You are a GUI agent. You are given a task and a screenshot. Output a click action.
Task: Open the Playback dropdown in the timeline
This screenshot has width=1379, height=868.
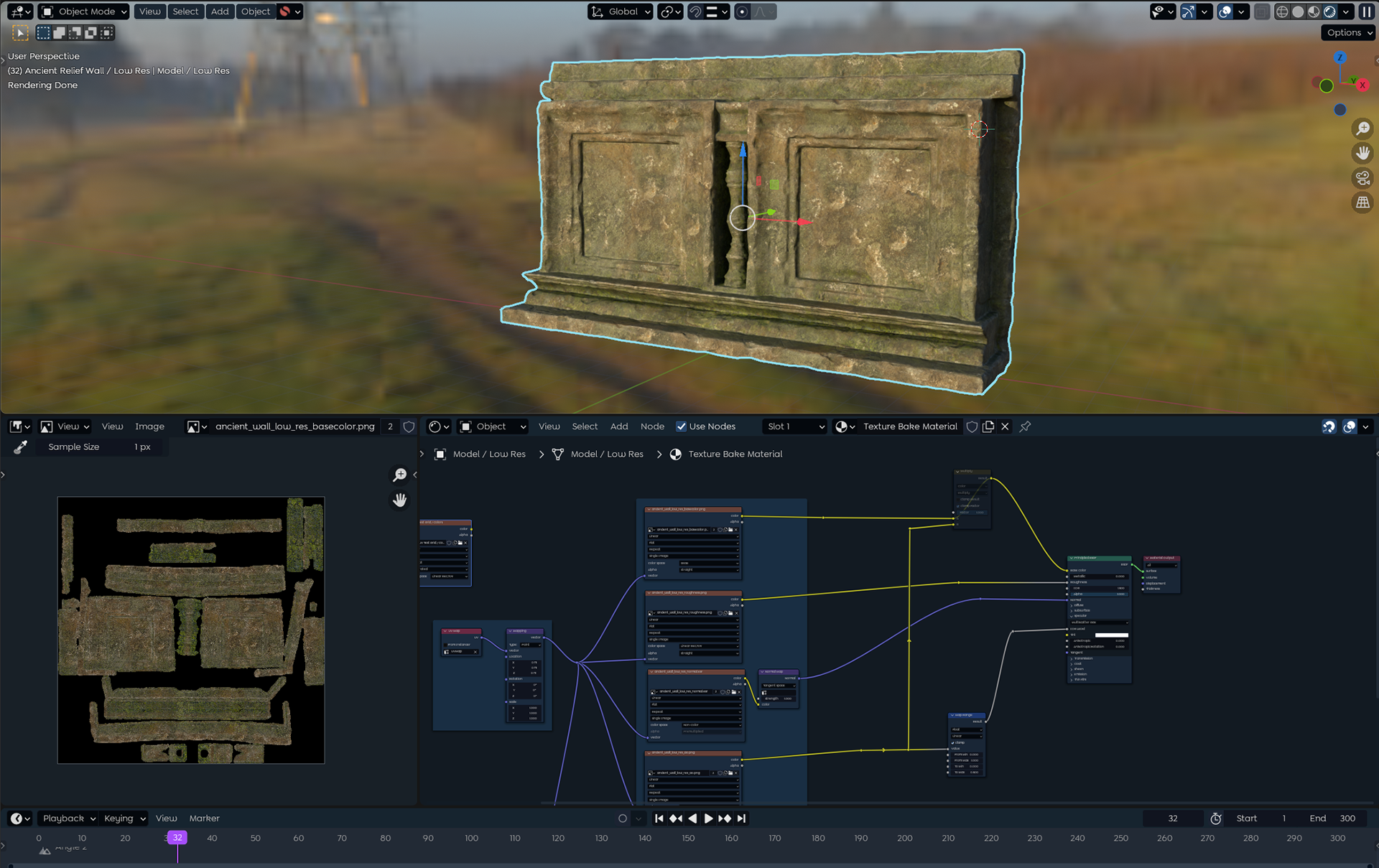click(69, 818)
